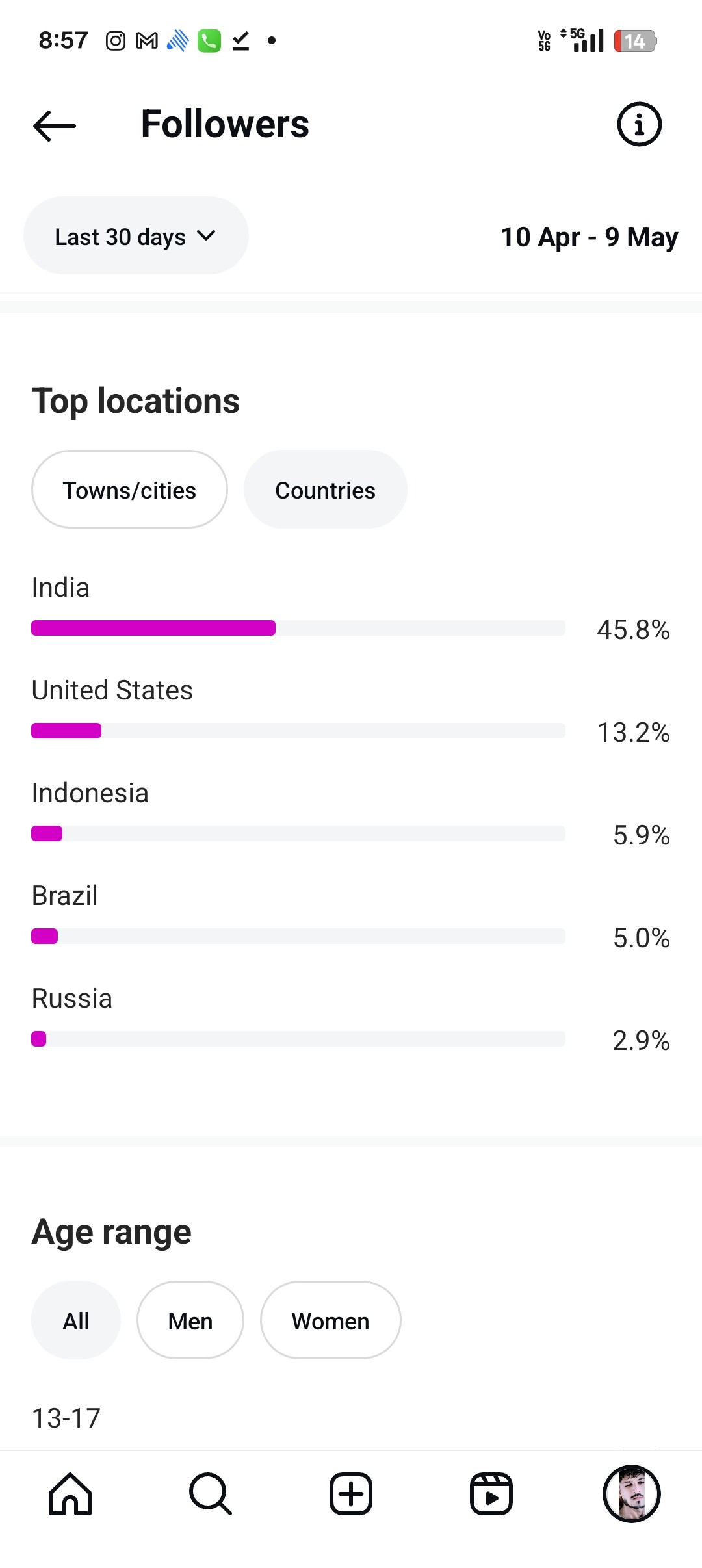
Task: Choose the All age range filter
Action: [76, 1320]
